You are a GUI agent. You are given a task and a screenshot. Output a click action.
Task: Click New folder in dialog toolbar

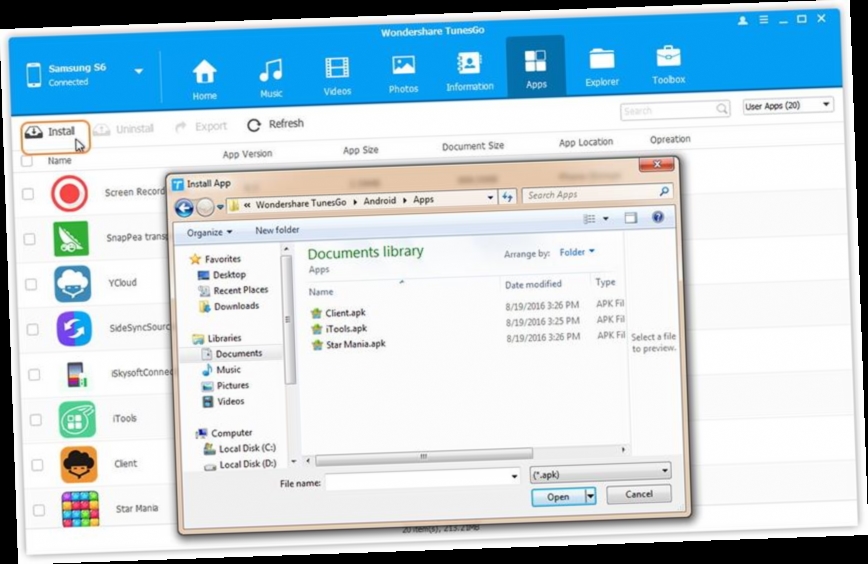(x=277, y=230)
